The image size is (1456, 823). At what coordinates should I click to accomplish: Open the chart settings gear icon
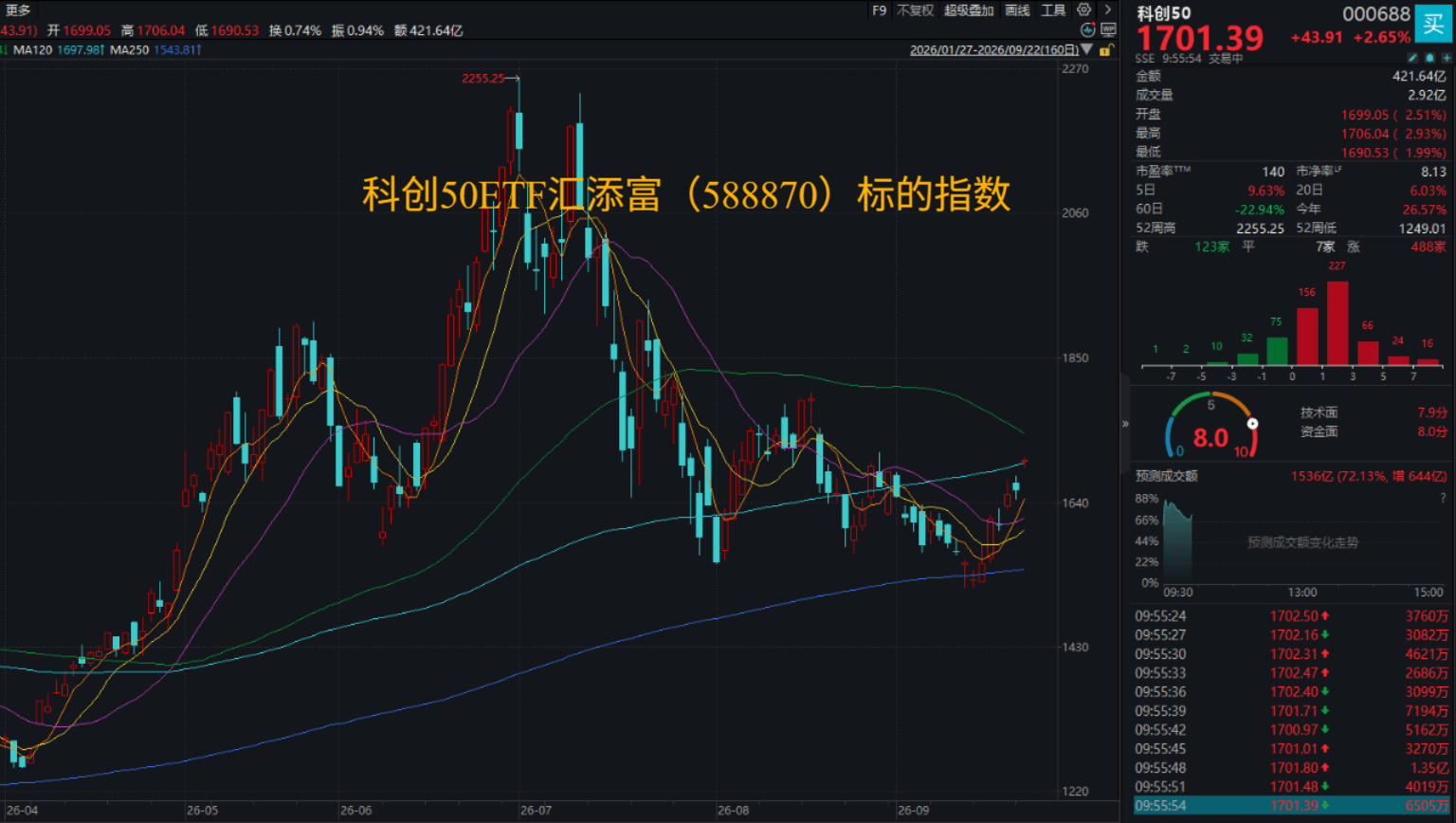tap(1084, 10)
